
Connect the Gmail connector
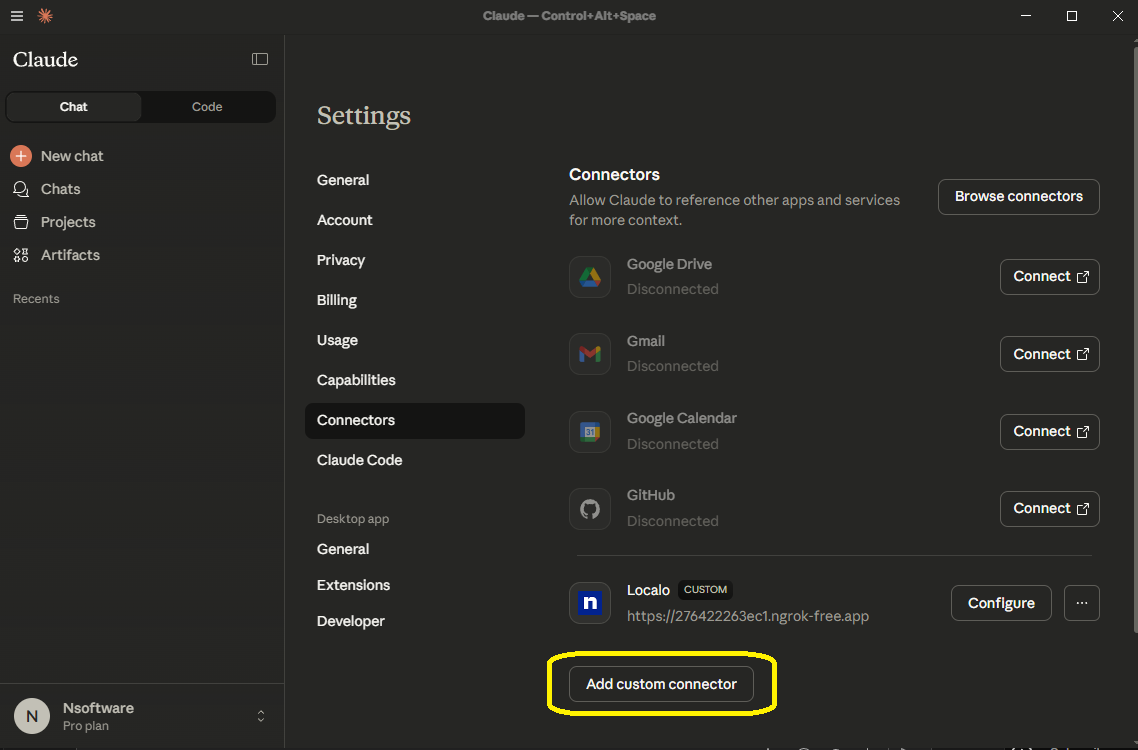pos(1049,354)
